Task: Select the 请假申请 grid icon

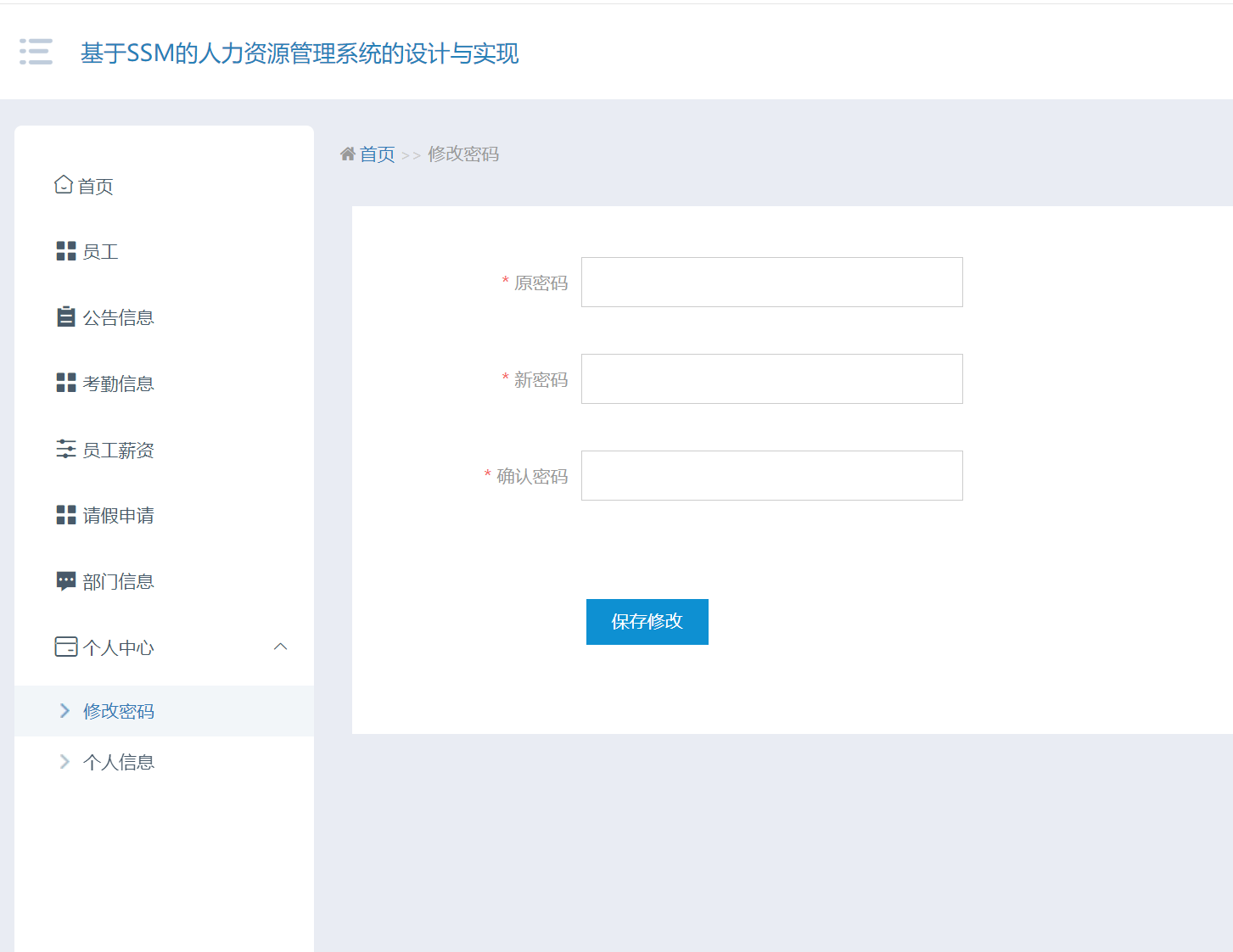Action: coord(65,514)
